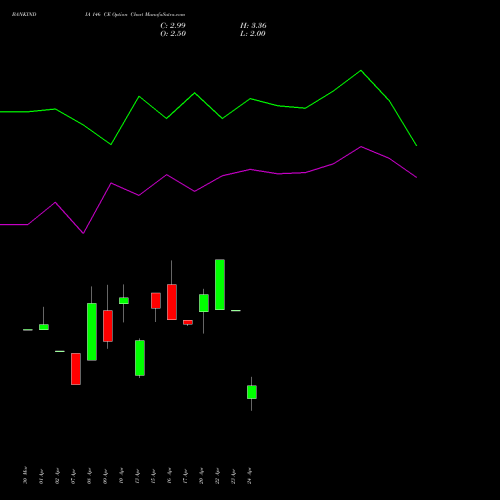Click the high value 'H: 3.36'
Viewport: 500px width, 500px height.
pyautogui.click(x=253, y=26)
